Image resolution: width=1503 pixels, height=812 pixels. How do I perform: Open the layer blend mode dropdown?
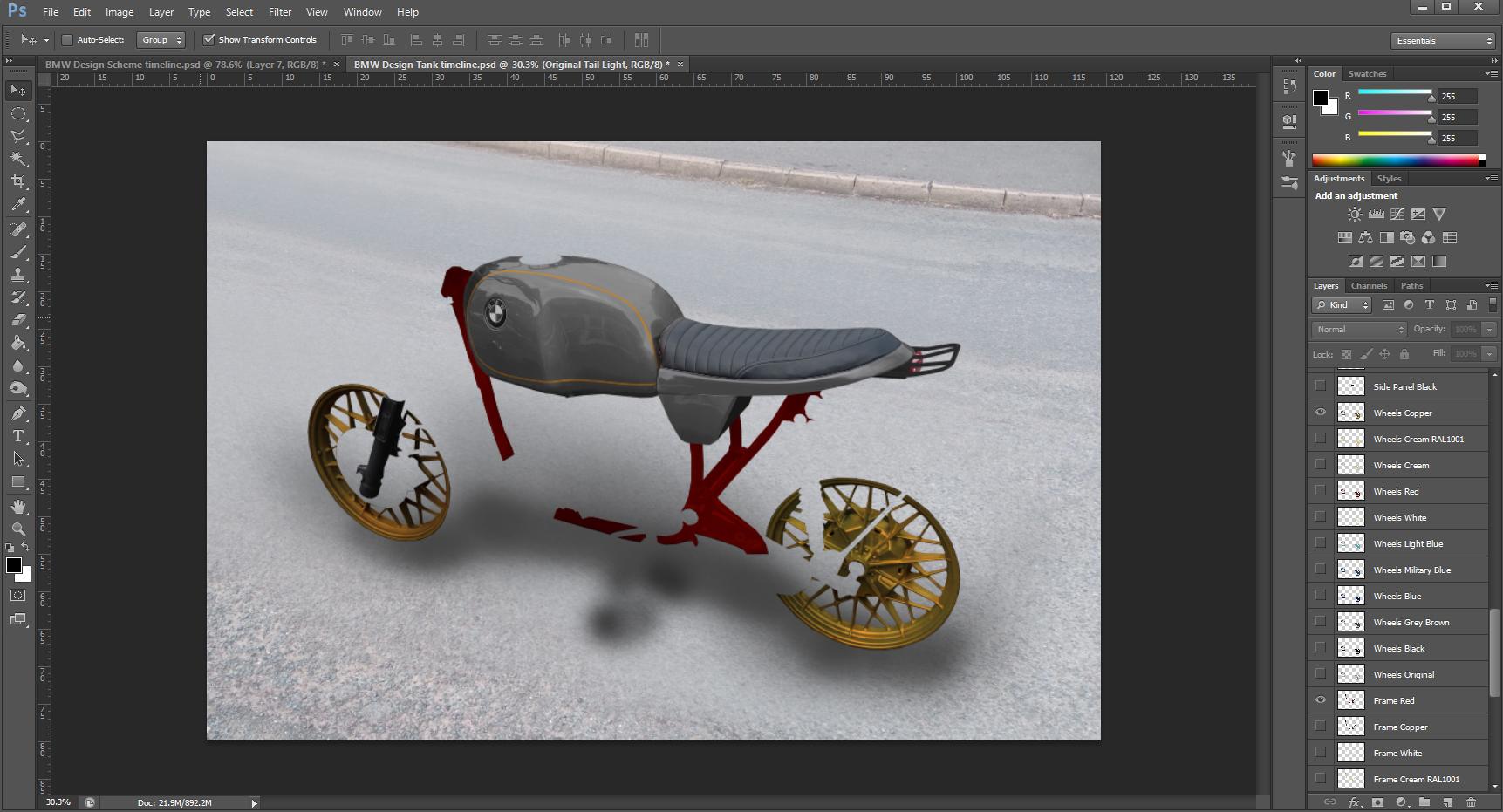tap(1359, 329)
